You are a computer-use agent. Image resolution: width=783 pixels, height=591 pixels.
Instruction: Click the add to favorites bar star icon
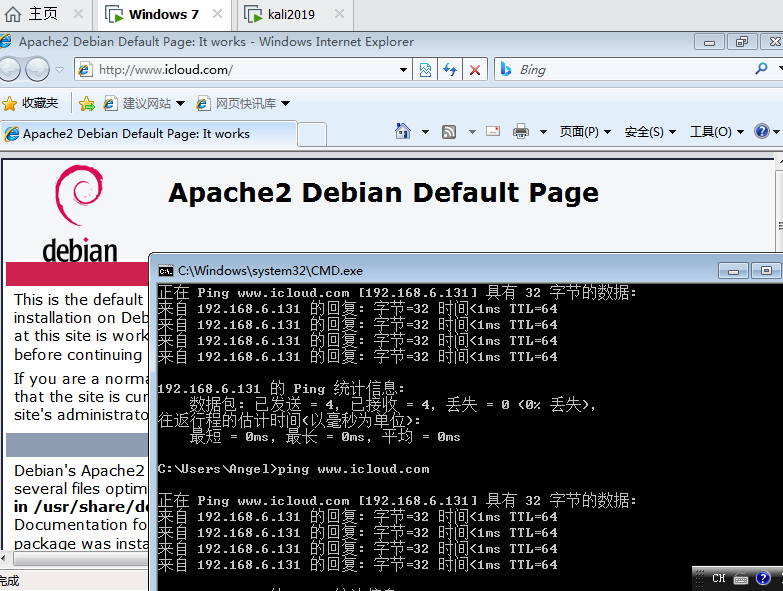coord(86,103)
